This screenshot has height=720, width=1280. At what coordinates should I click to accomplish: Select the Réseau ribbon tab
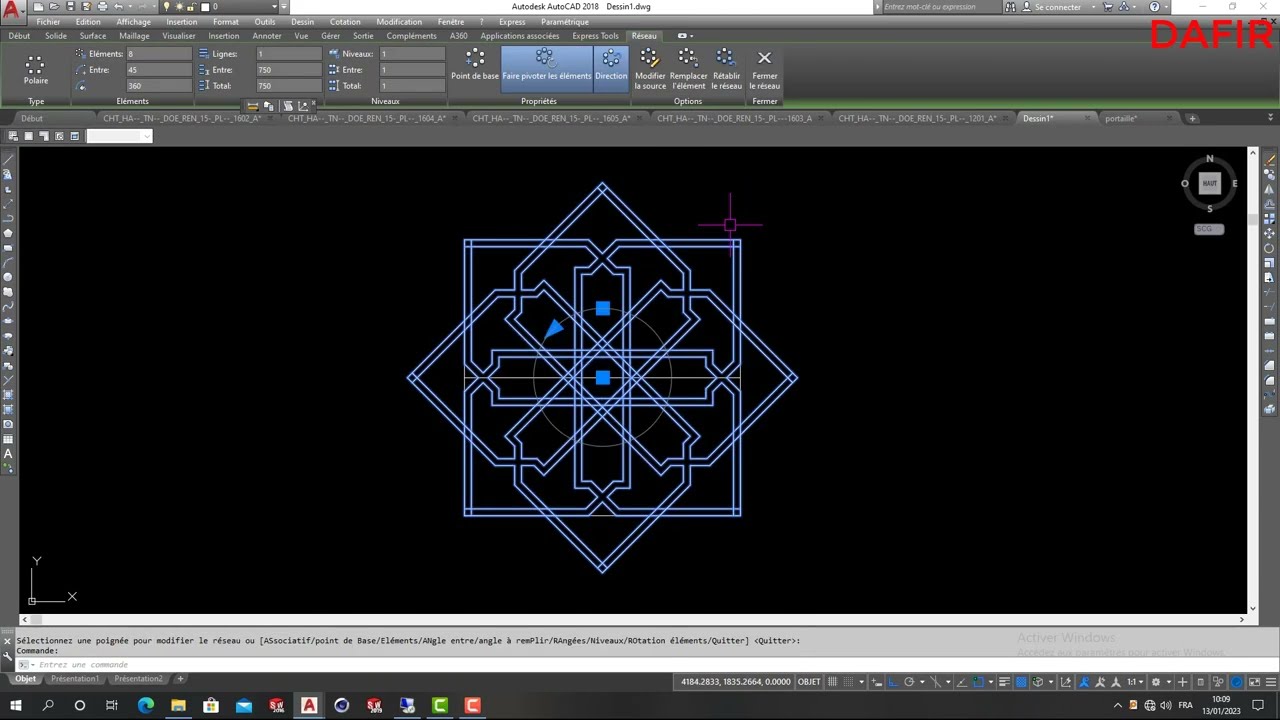[x=644, y=36]
